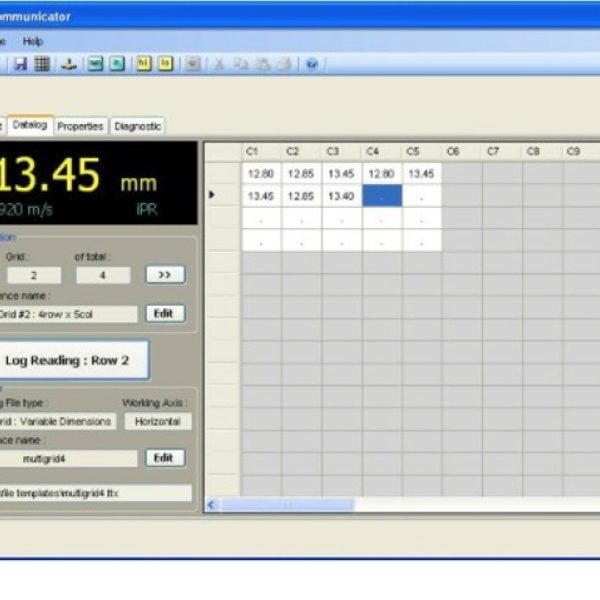Select column header C8

[542, 152]
